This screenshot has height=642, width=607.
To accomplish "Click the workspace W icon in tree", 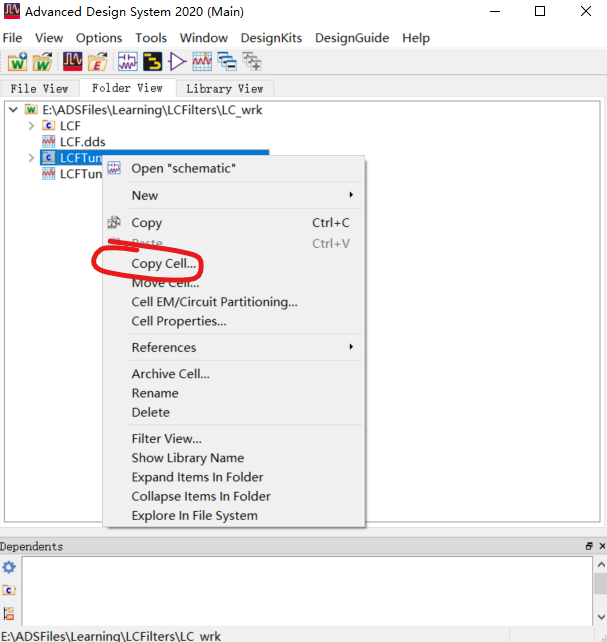I will click(31, 109).
